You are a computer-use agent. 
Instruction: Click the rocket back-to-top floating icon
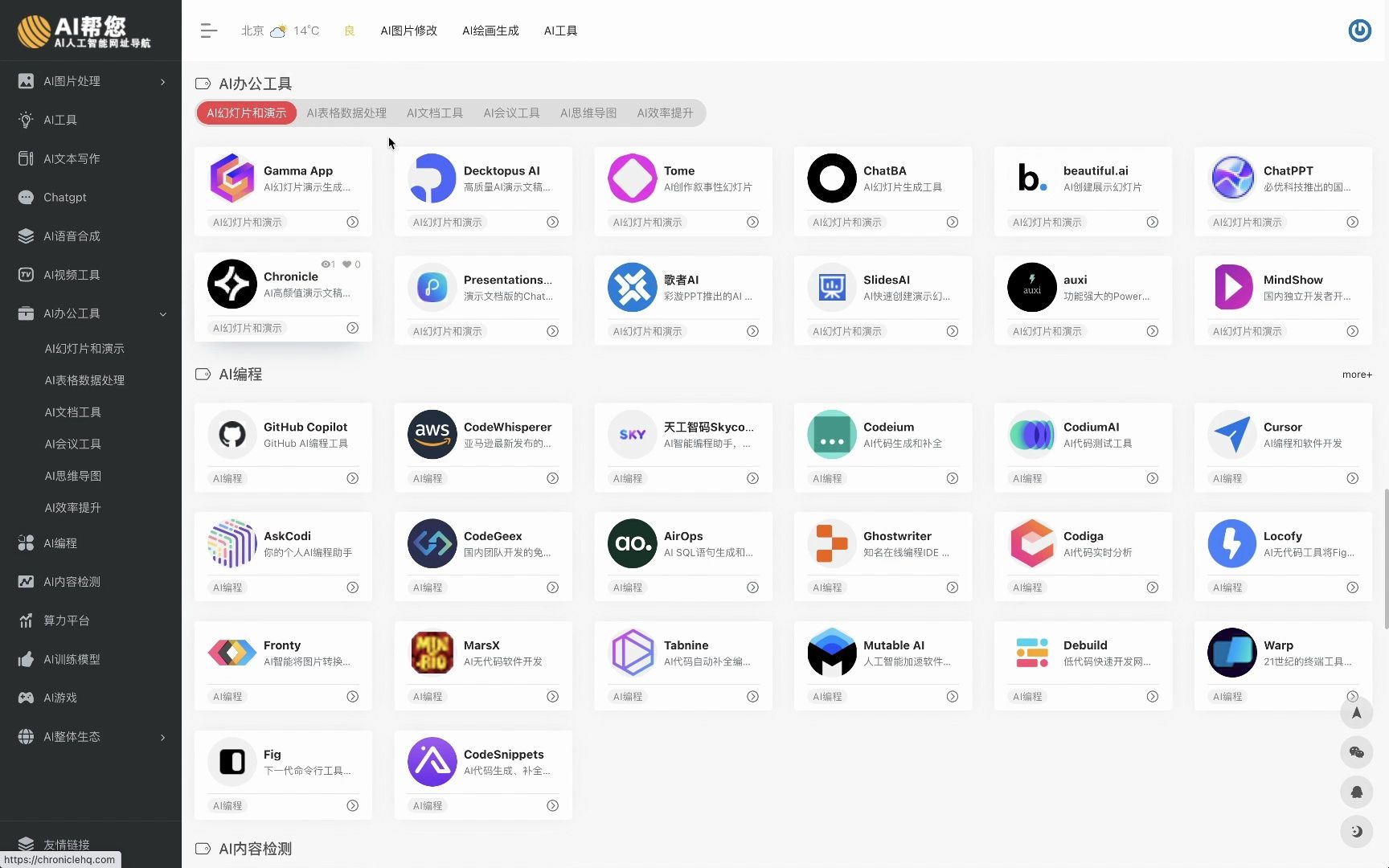1356,713
